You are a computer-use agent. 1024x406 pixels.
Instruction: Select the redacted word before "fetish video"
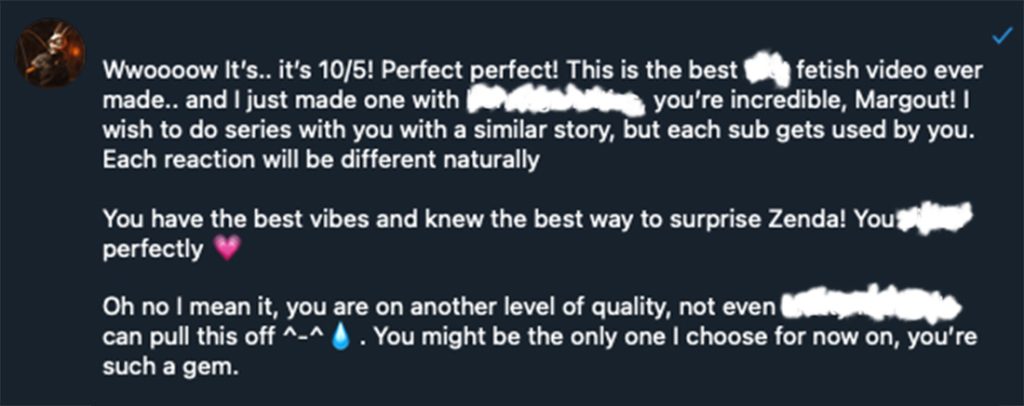(768, 72)
